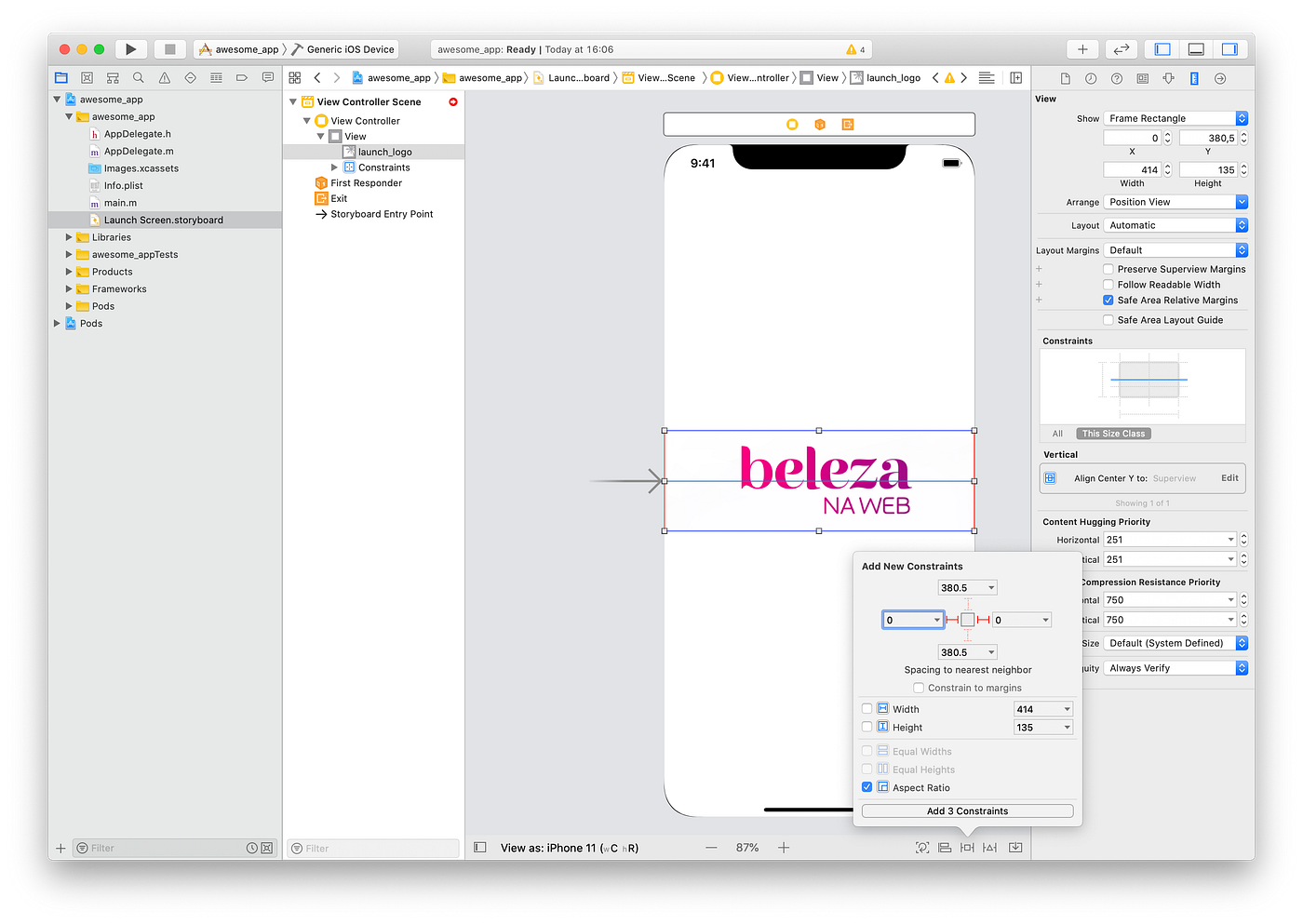Open Resolve Auto Layout Issues menu
Image resolution: width=1303 pixels, height=924 pixels.
pos(990,847)
